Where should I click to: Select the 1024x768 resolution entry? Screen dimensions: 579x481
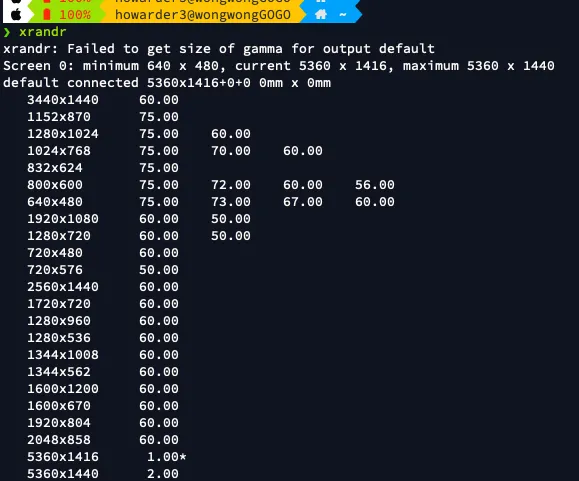(x=59, y=151)
